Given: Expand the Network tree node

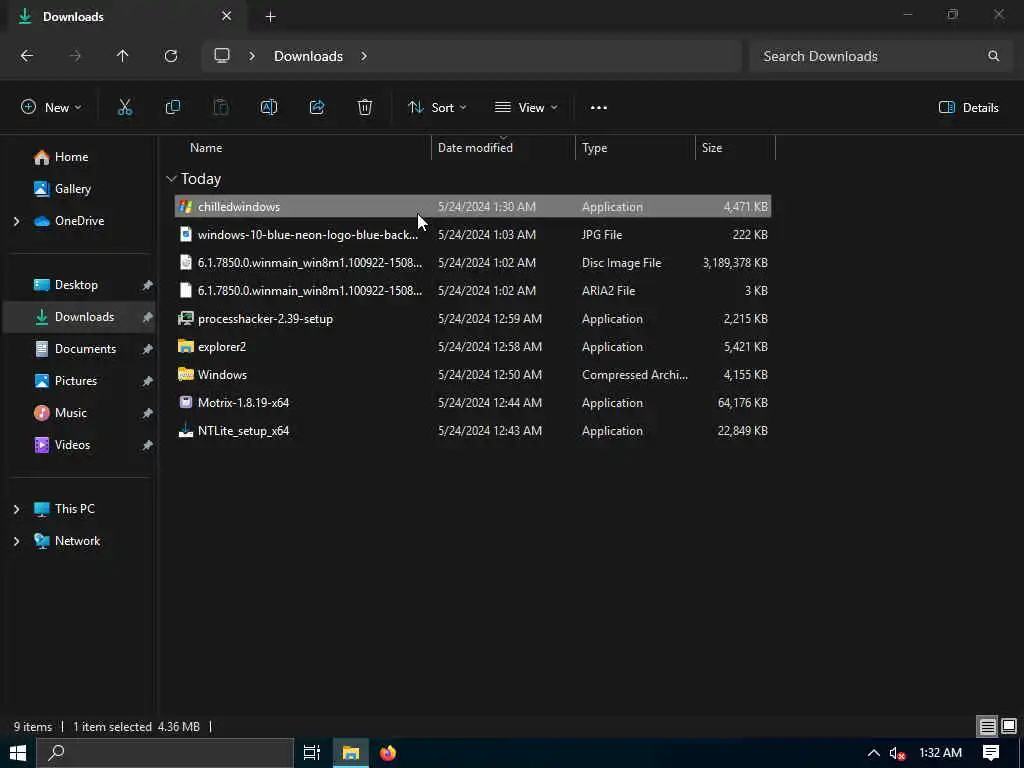Looking at the screenshot, I should 16,541.
